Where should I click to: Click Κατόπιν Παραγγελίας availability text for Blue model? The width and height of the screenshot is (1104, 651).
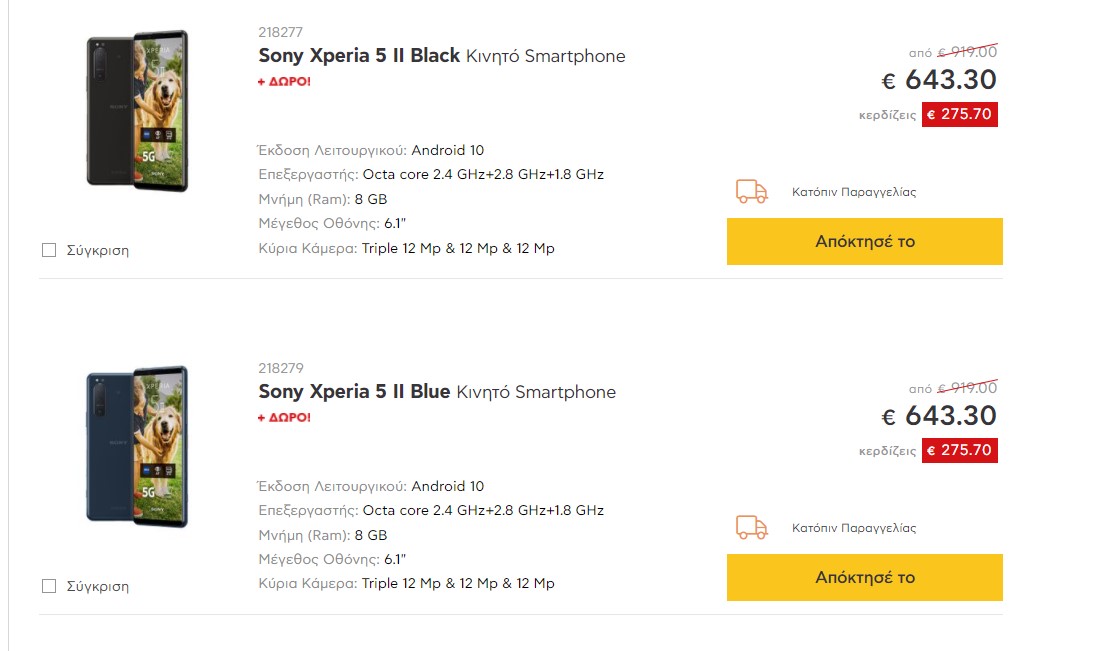pos(854,528)
